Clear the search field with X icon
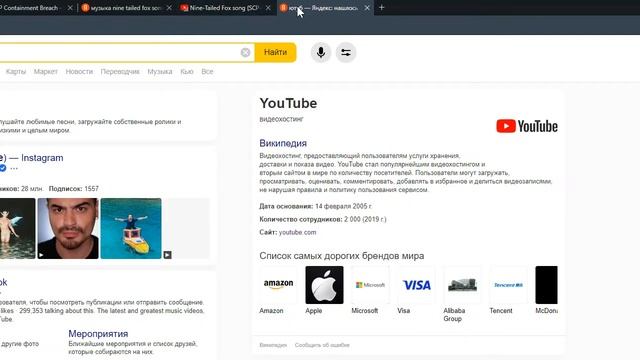Image resolution: width=640 pixels, height=360 pixels. 245,52
